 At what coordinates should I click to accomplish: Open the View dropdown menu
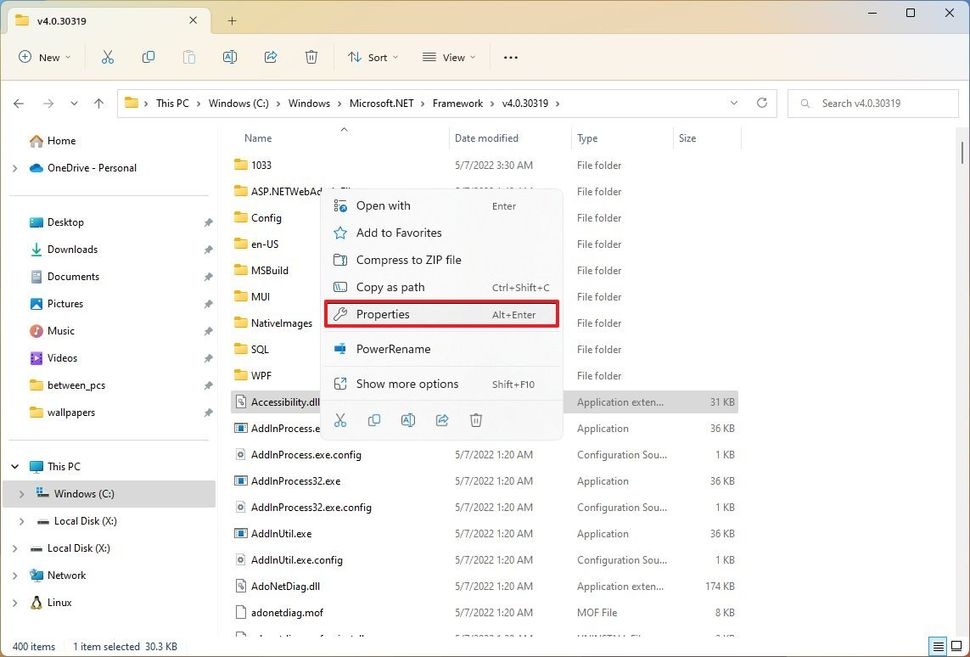[448, 57]
